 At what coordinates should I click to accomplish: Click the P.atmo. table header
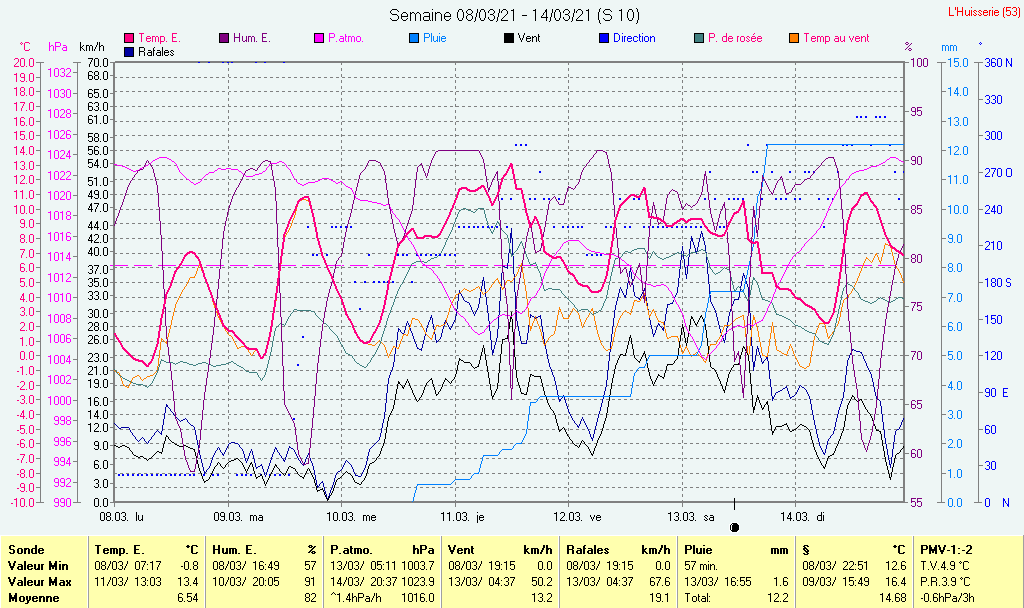[351, 551]
